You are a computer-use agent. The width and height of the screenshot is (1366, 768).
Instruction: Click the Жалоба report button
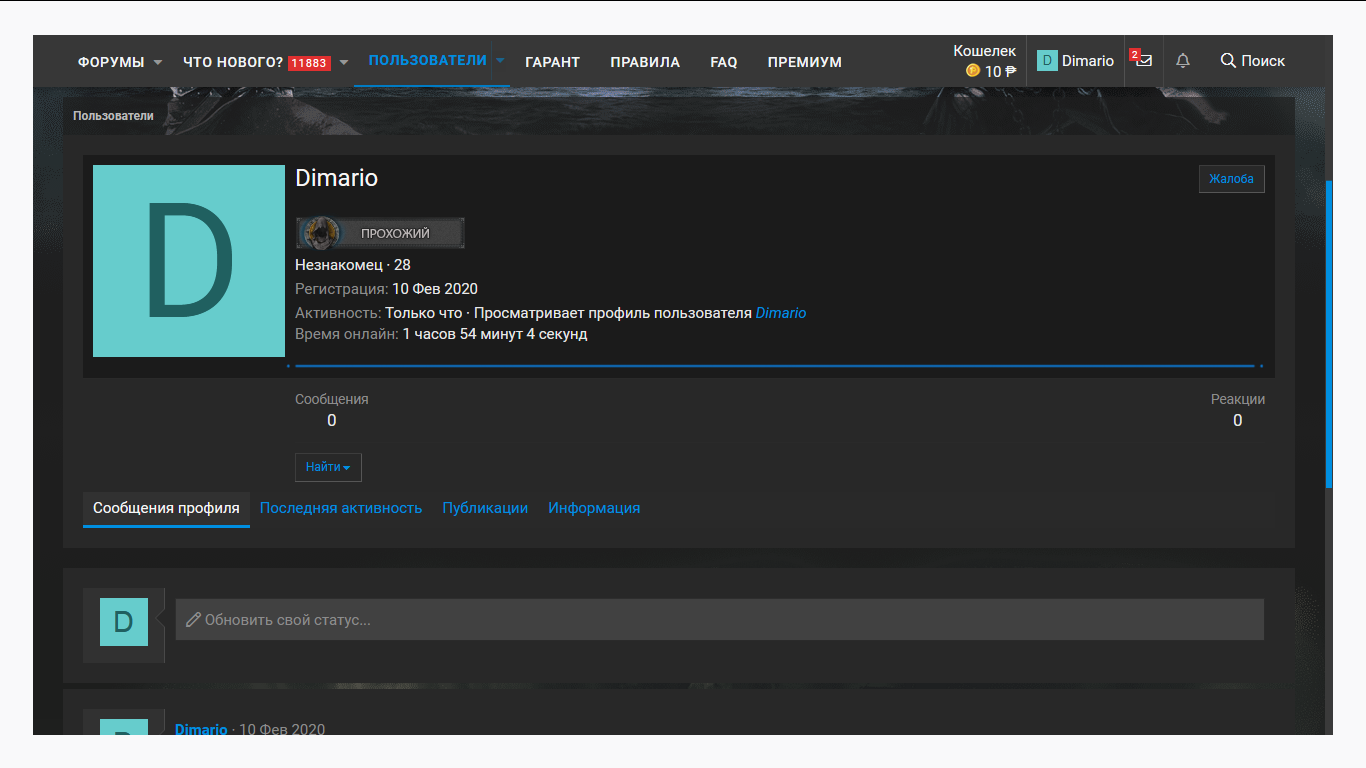tap(1232, 179)
